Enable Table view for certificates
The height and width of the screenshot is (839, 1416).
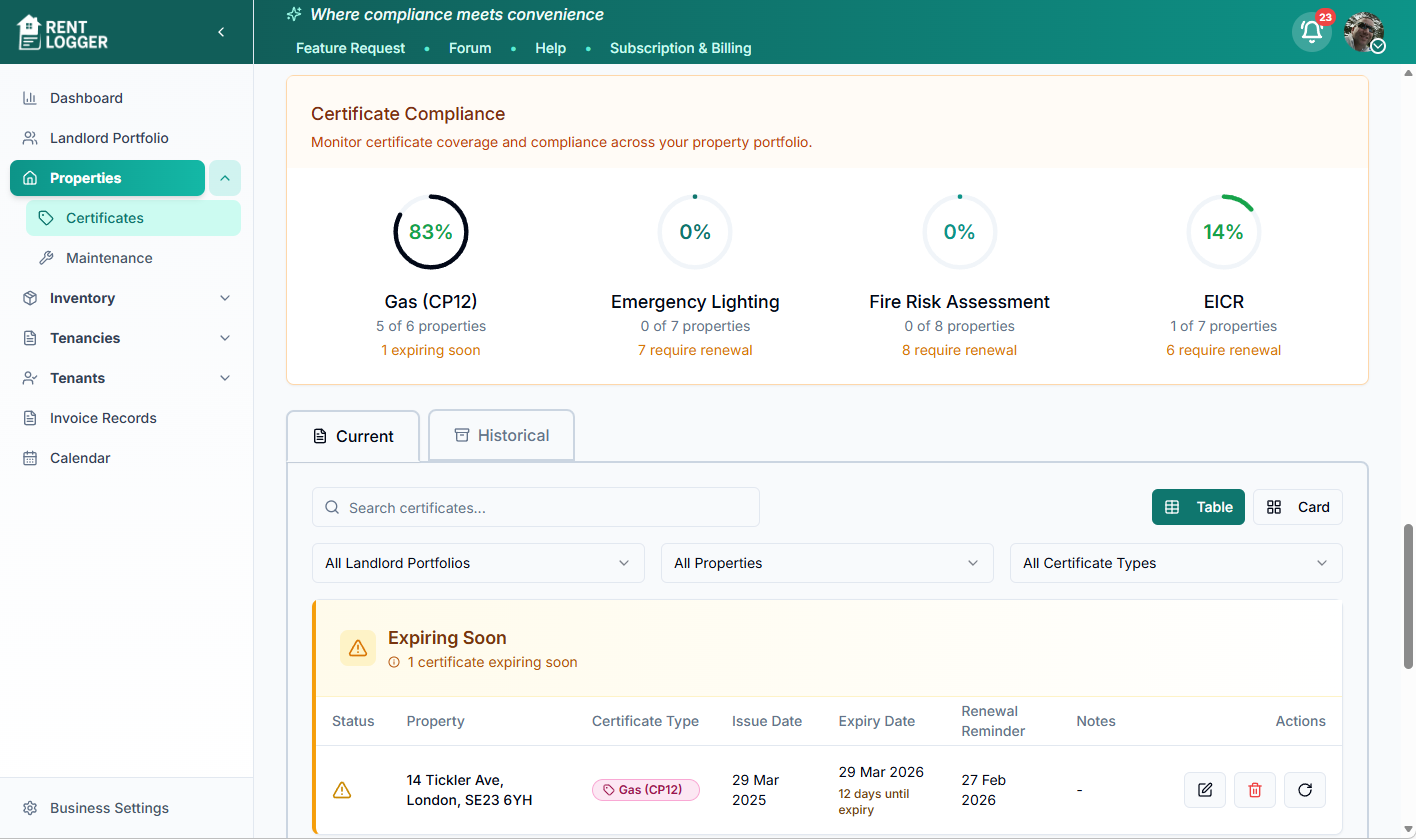(1198, 506)
